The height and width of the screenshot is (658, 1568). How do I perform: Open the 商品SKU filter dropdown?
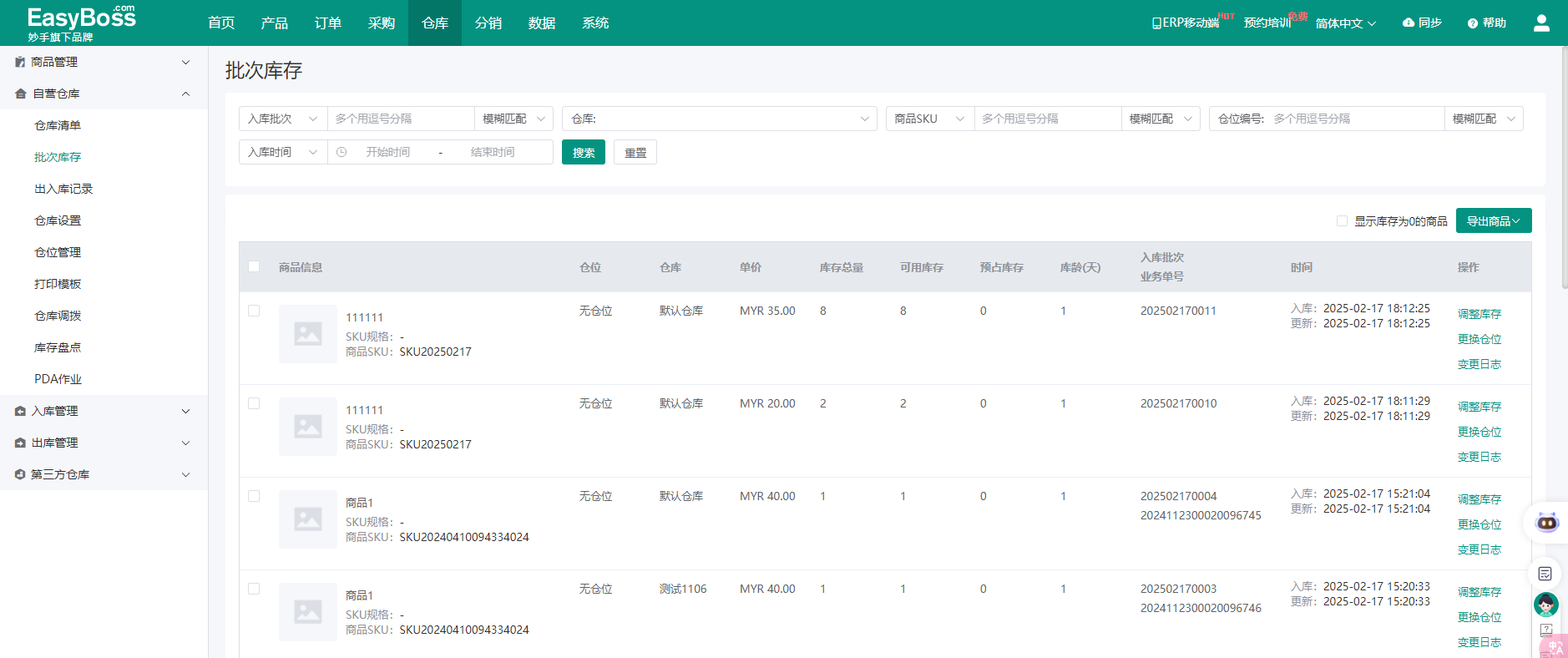(930, 119)
